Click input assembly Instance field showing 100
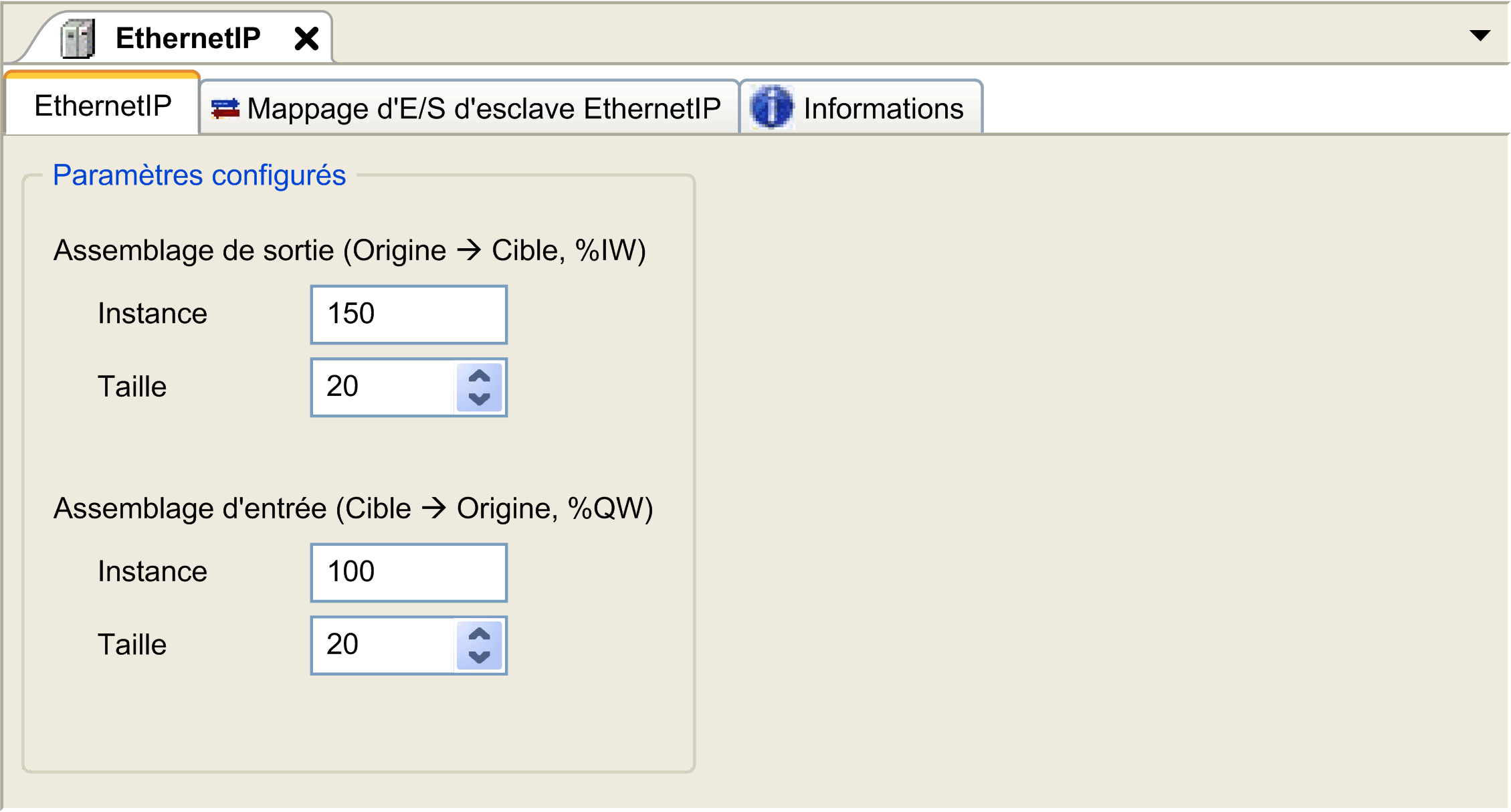 [x=409, y=573]
